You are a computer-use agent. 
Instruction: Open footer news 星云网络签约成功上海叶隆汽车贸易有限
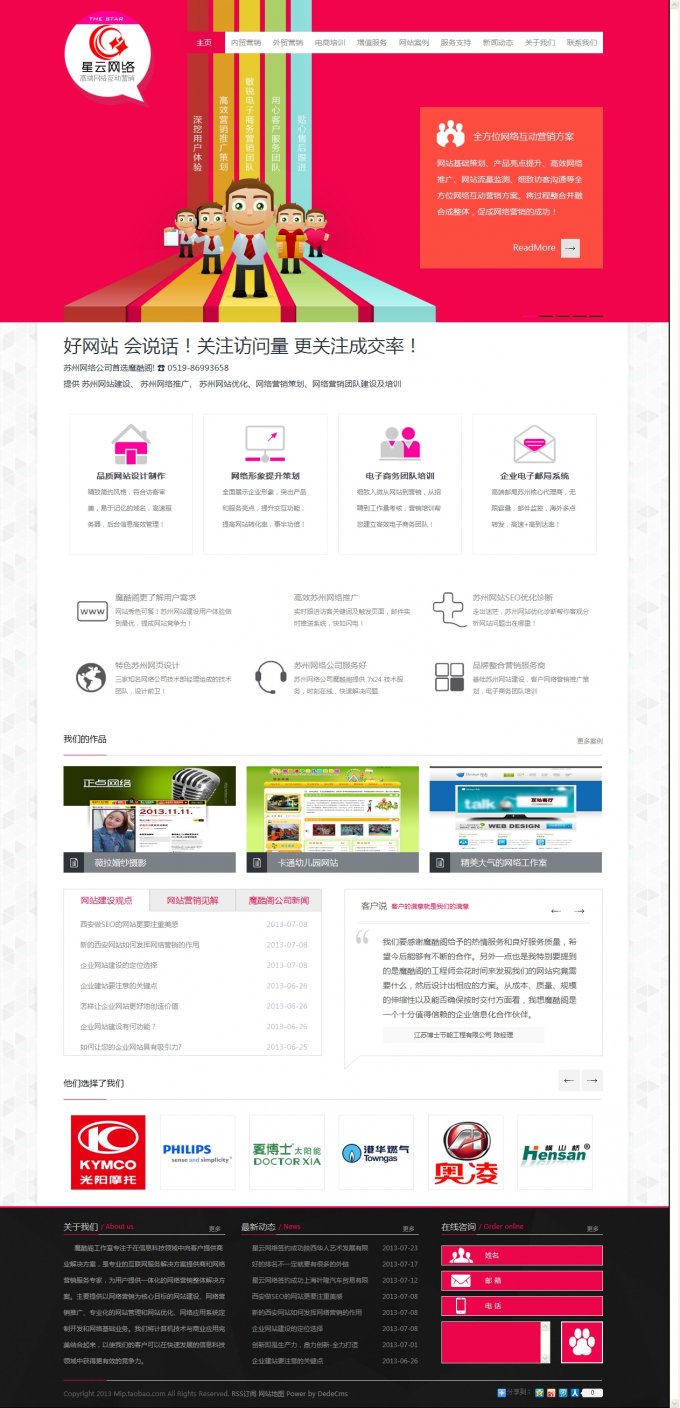(310, 1280)
